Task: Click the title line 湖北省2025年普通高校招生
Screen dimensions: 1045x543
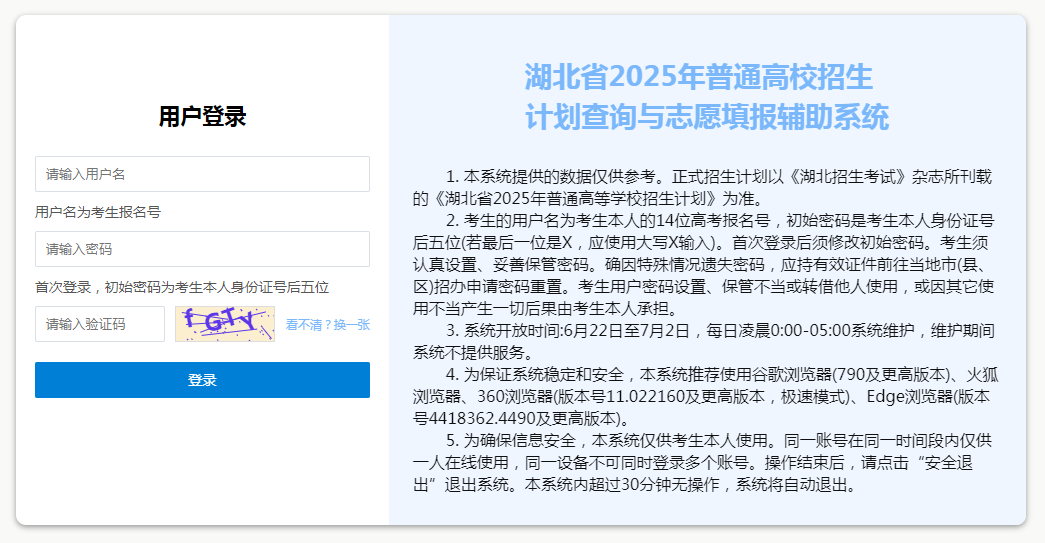Action: tap(698, 77)
